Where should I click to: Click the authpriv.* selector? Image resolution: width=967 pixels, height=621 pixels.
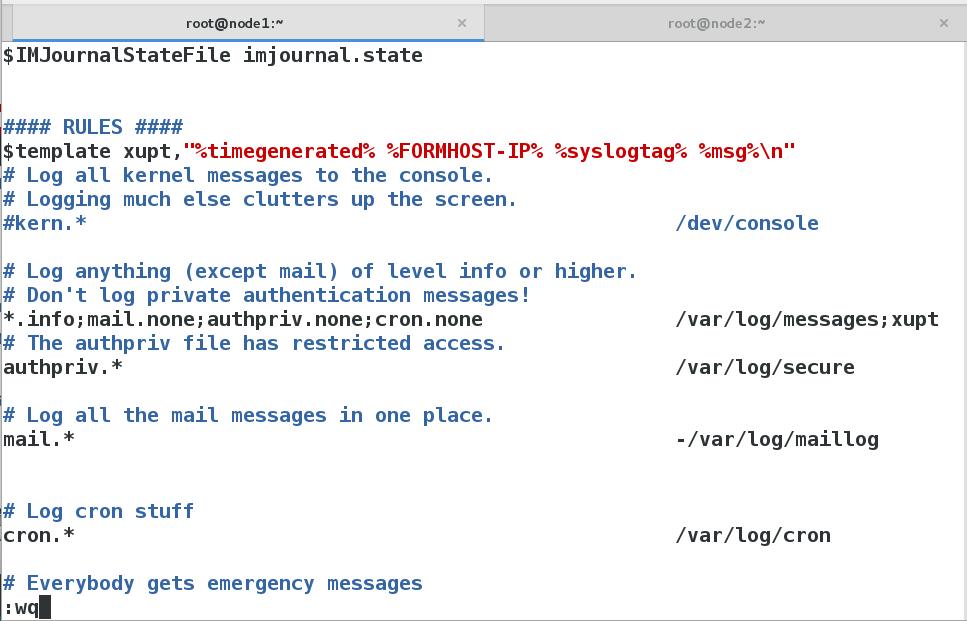[63, 368]
